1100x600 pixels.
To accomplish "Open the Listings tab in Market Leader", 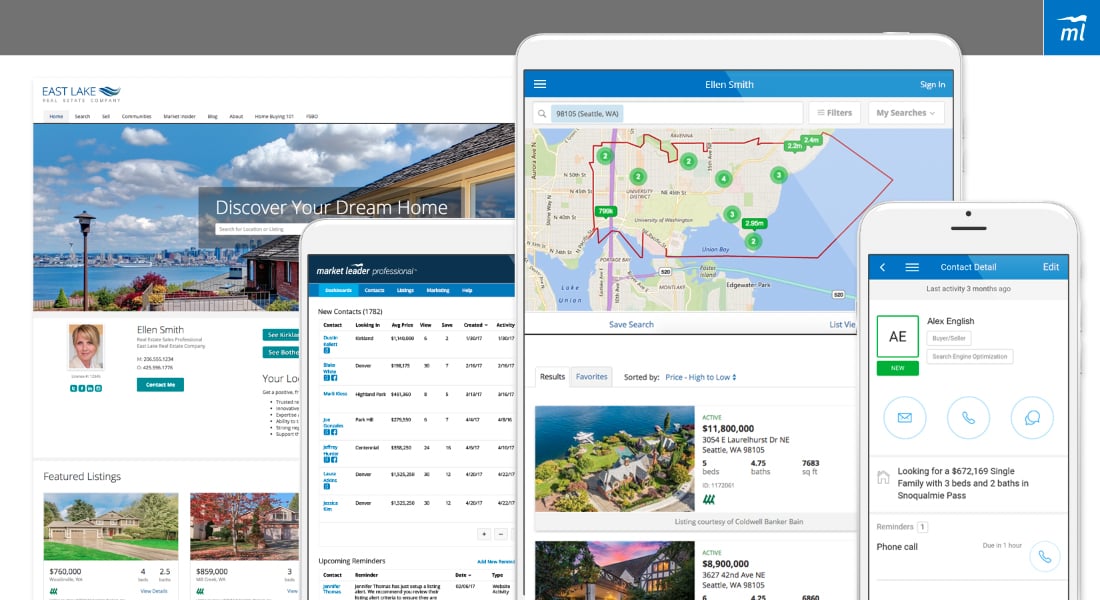I will [405, 291].
